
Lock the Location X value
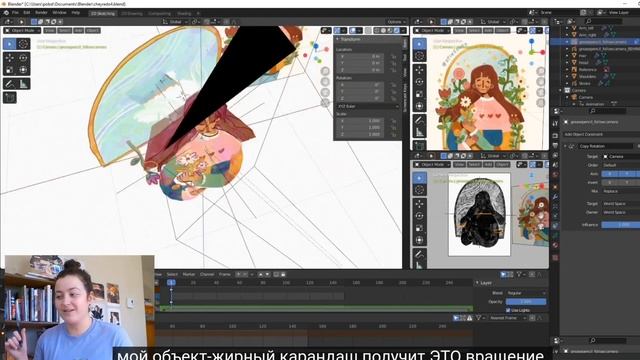(x=393, y=57)
